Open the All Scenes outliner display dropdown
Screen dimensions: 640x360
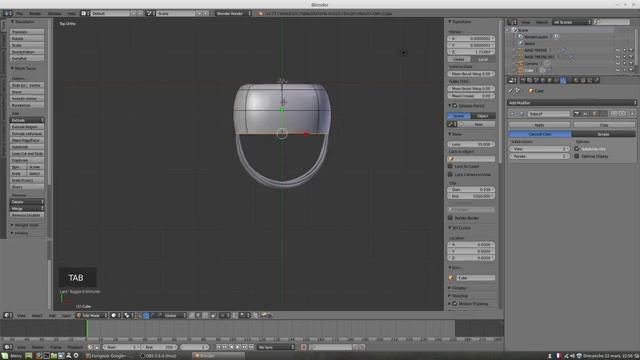(x=571, y=22)
